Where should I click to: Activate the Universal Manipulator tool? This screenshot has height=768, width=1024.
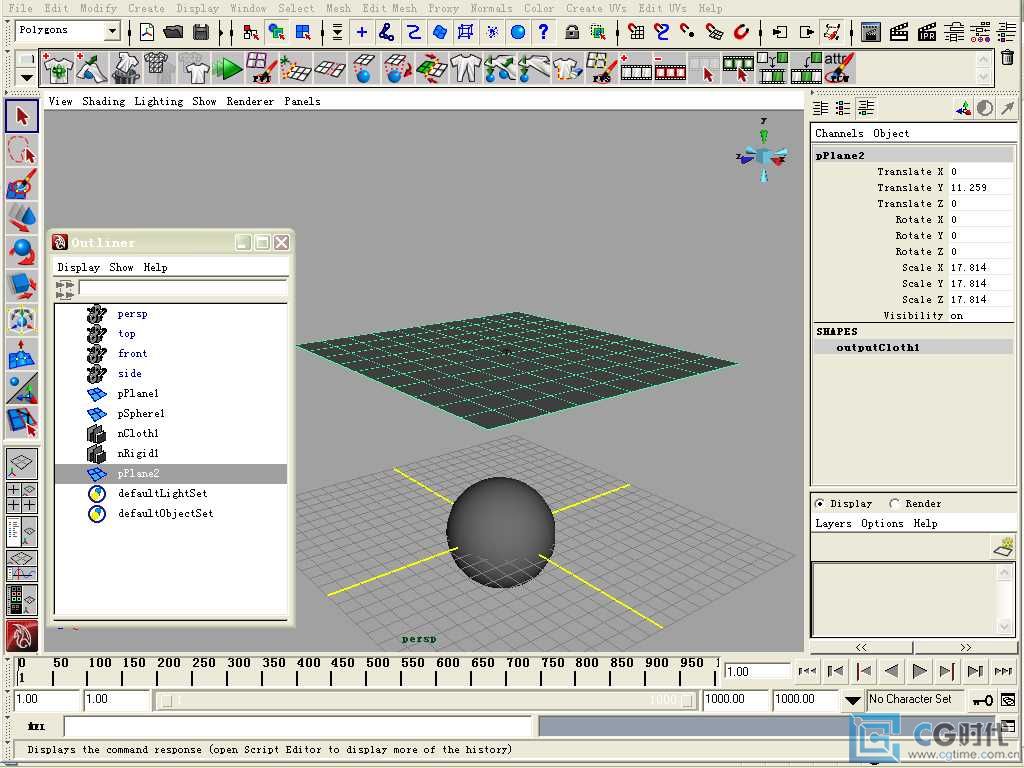22,319
